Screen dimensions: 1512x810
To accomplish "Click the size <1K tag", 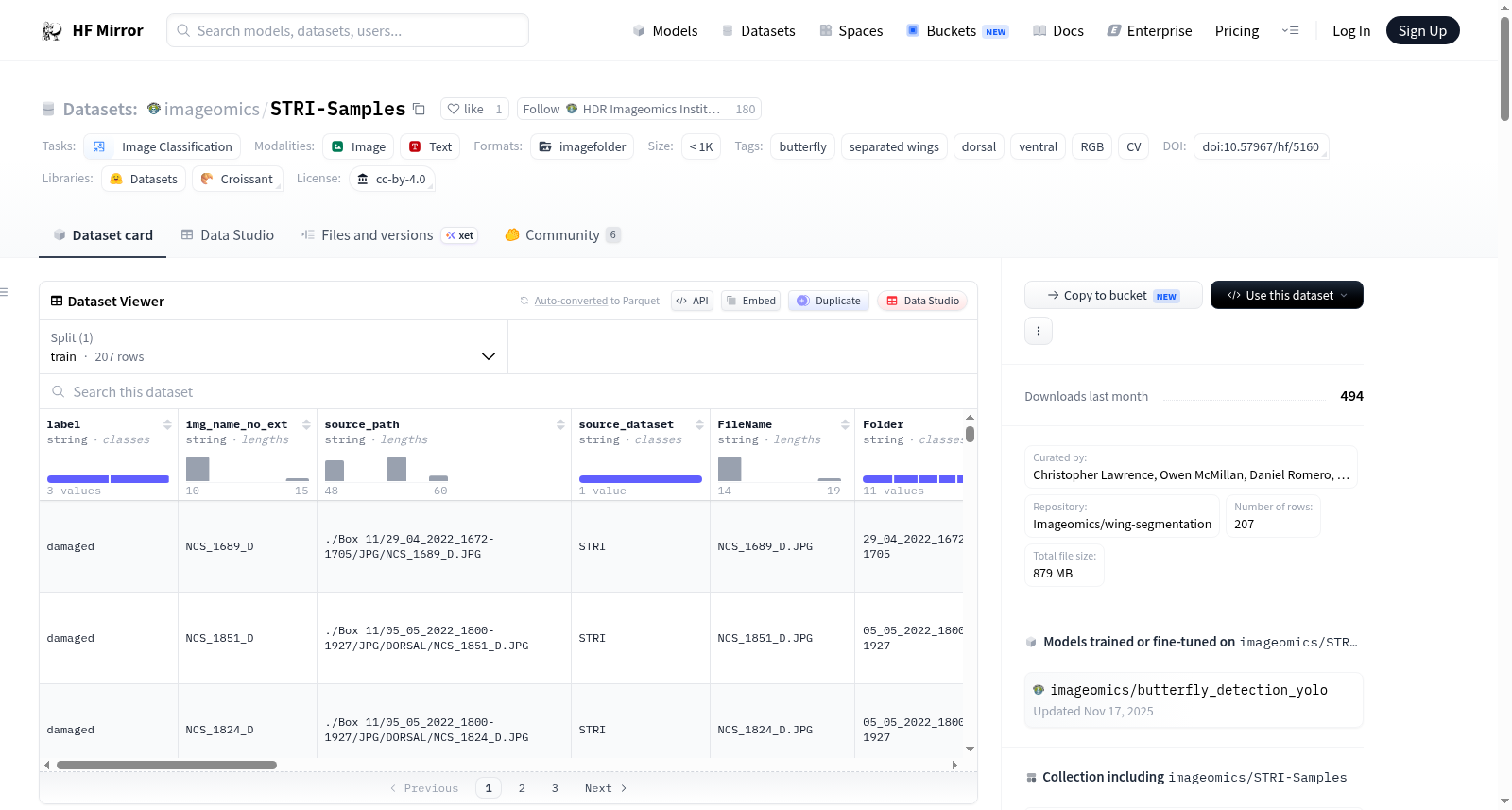I will tap(701, 146).
